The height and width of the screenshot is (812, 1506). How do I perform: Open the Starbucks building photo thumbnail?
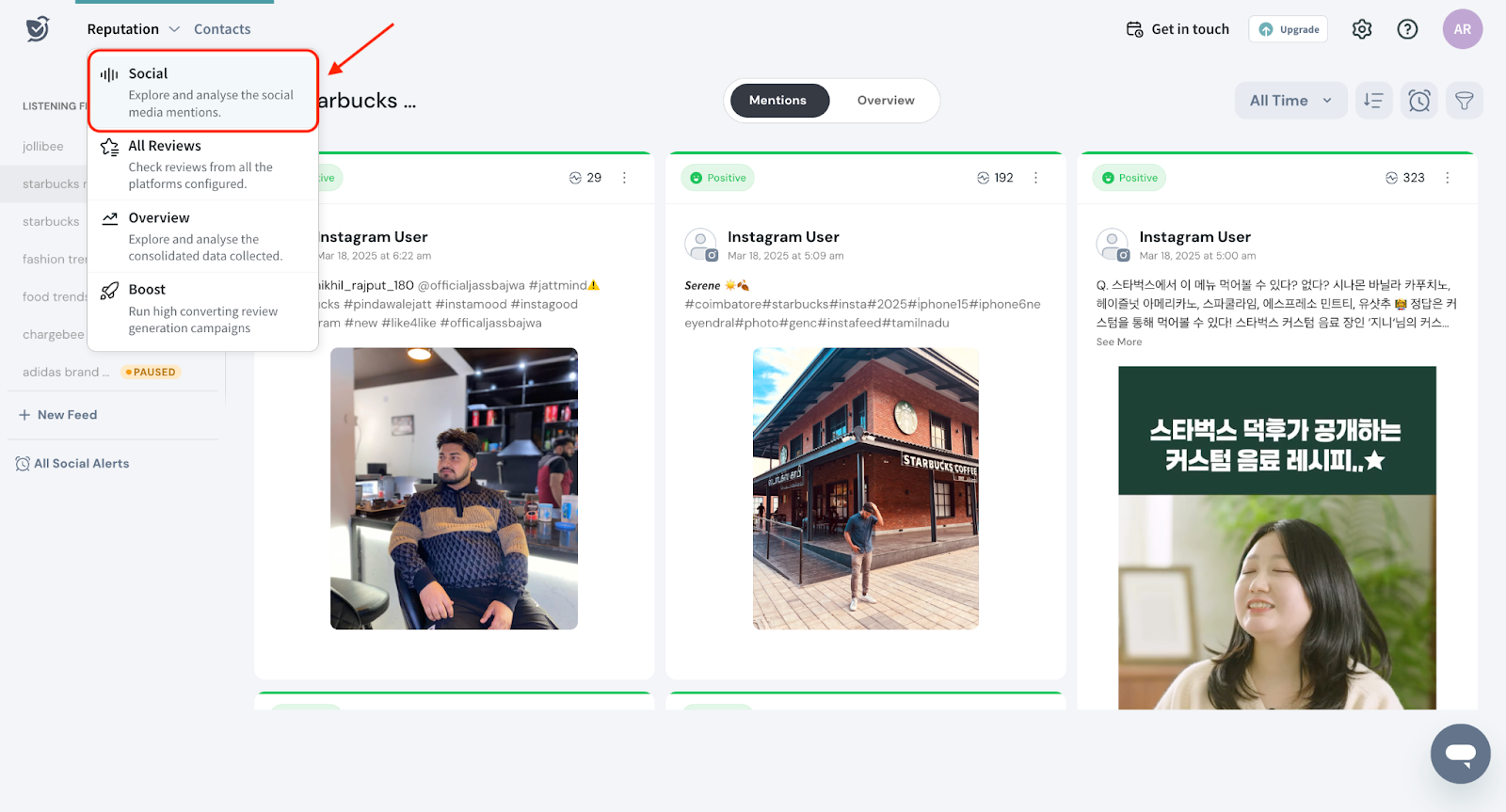(x=865, y=488)
